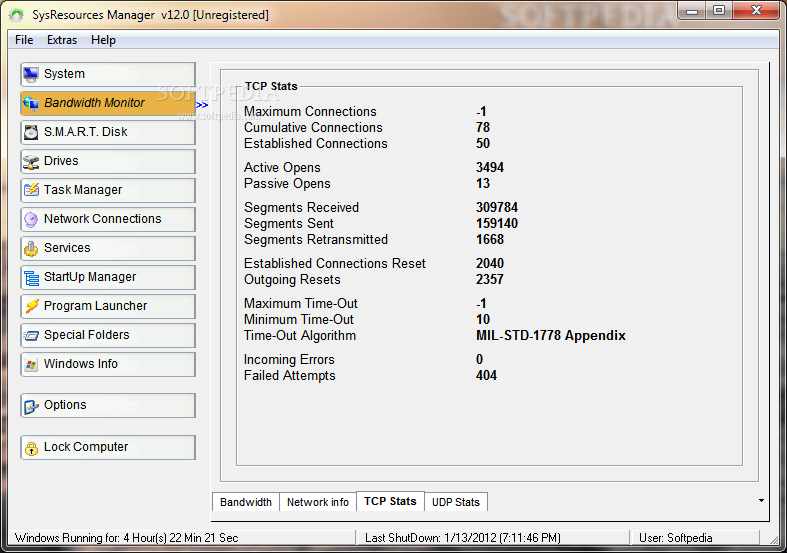Click the Segments Retransmitted value 1668
The height and width of the screenshot is (553, 787).
point(489,239)
